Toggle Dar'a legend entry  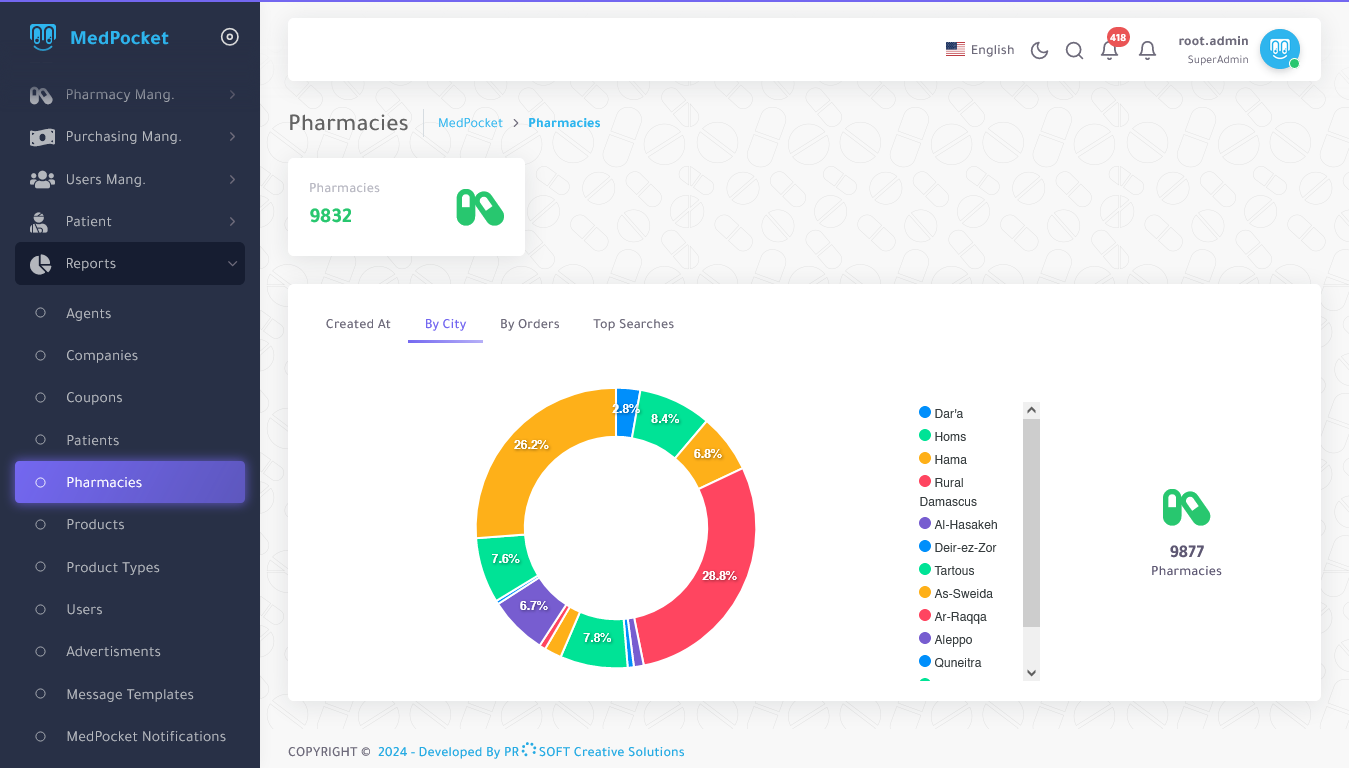point(948,413)
